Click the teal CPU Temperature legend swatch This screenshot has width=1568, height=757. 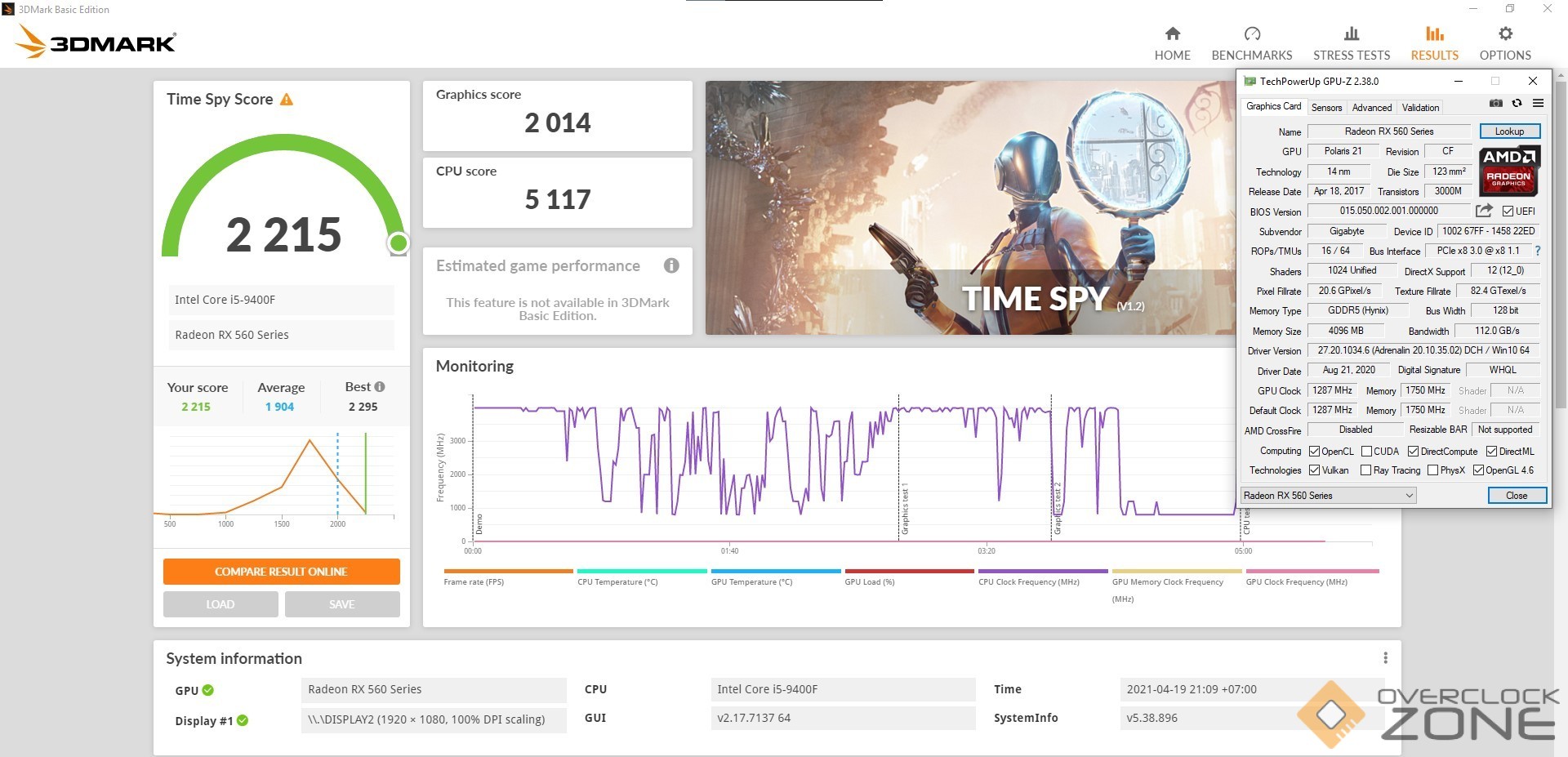[x=642, y=571]
